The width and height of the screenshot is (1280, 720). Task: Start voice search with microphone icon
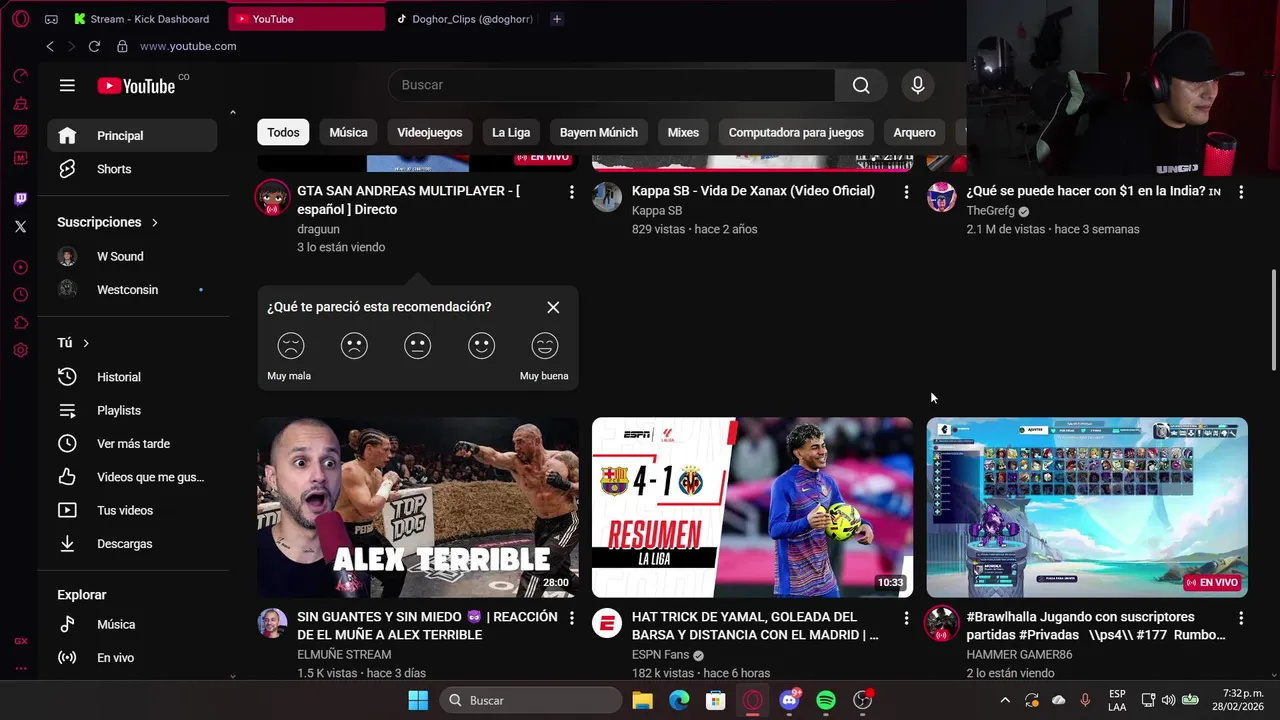pyautogui.click(x=918, y=85)
